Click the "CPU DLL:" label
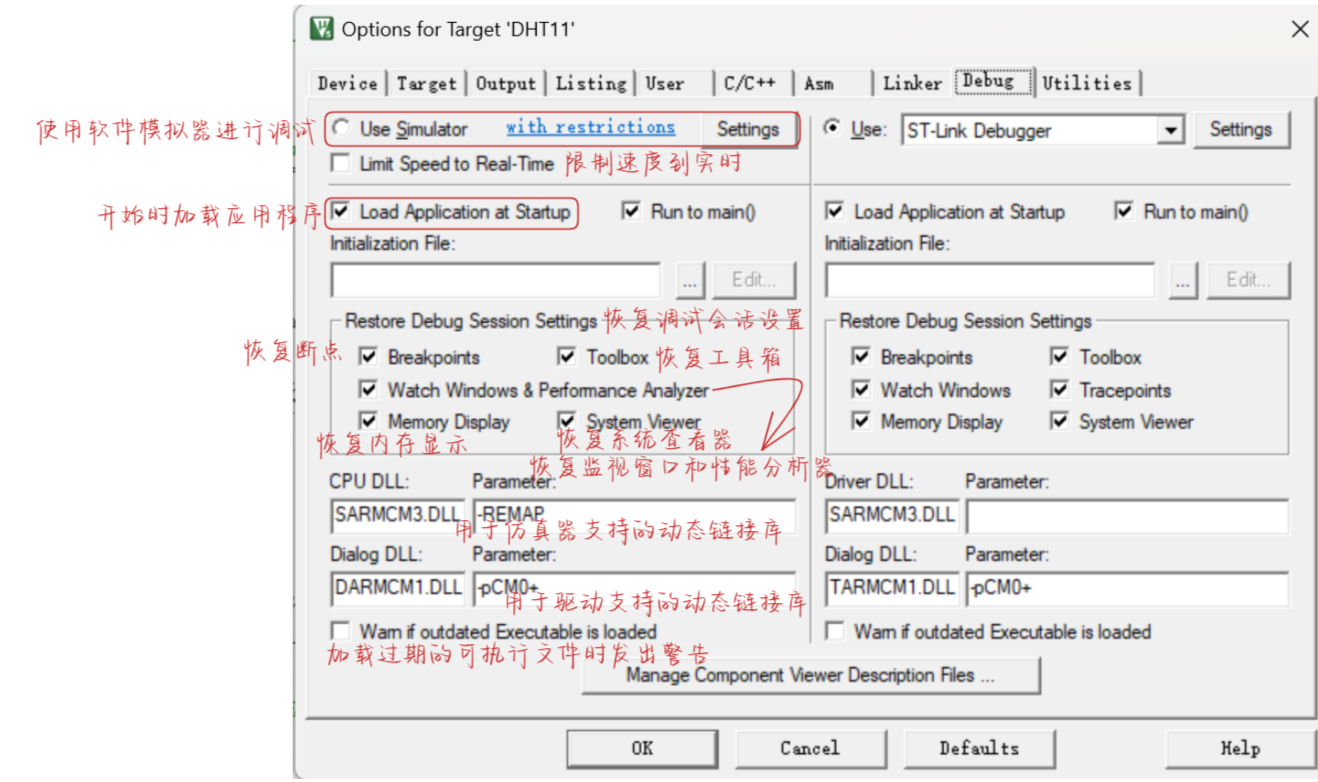 pyautogui.click(x=370, y=482)
